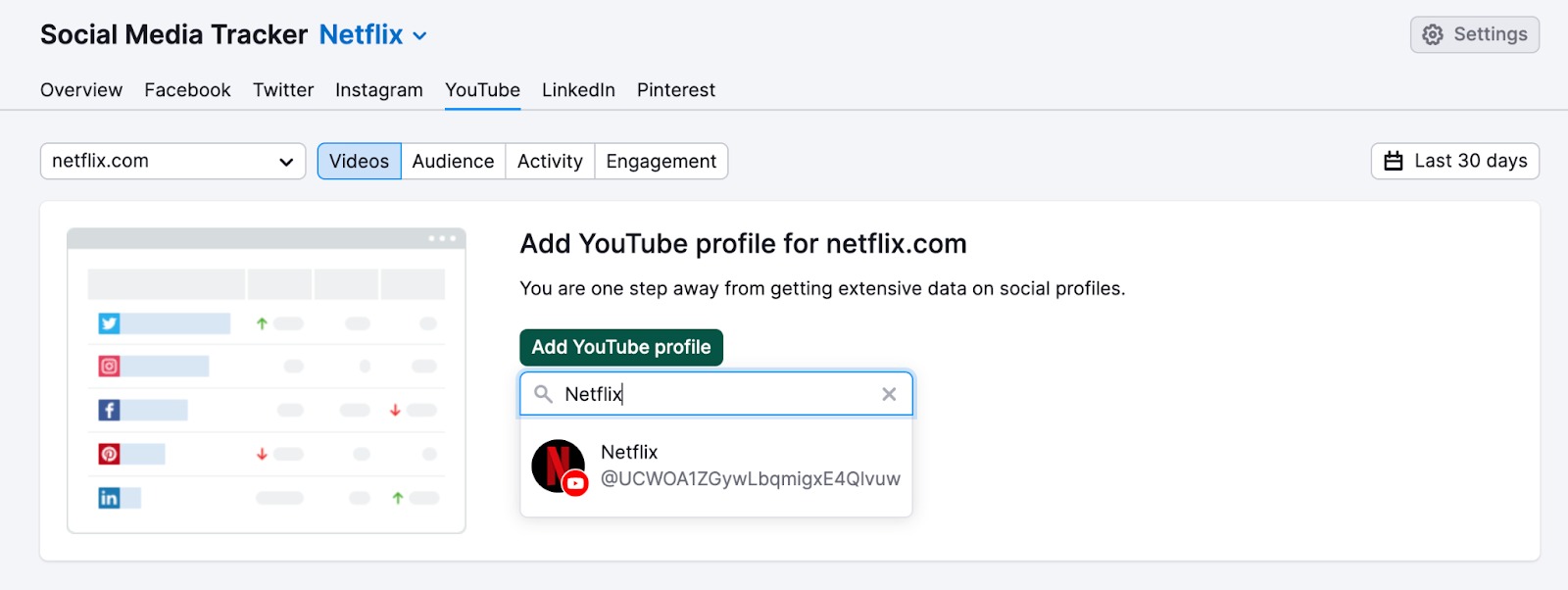
Task: Click the Twitter icon in the illustration
Action: point(109,323)
